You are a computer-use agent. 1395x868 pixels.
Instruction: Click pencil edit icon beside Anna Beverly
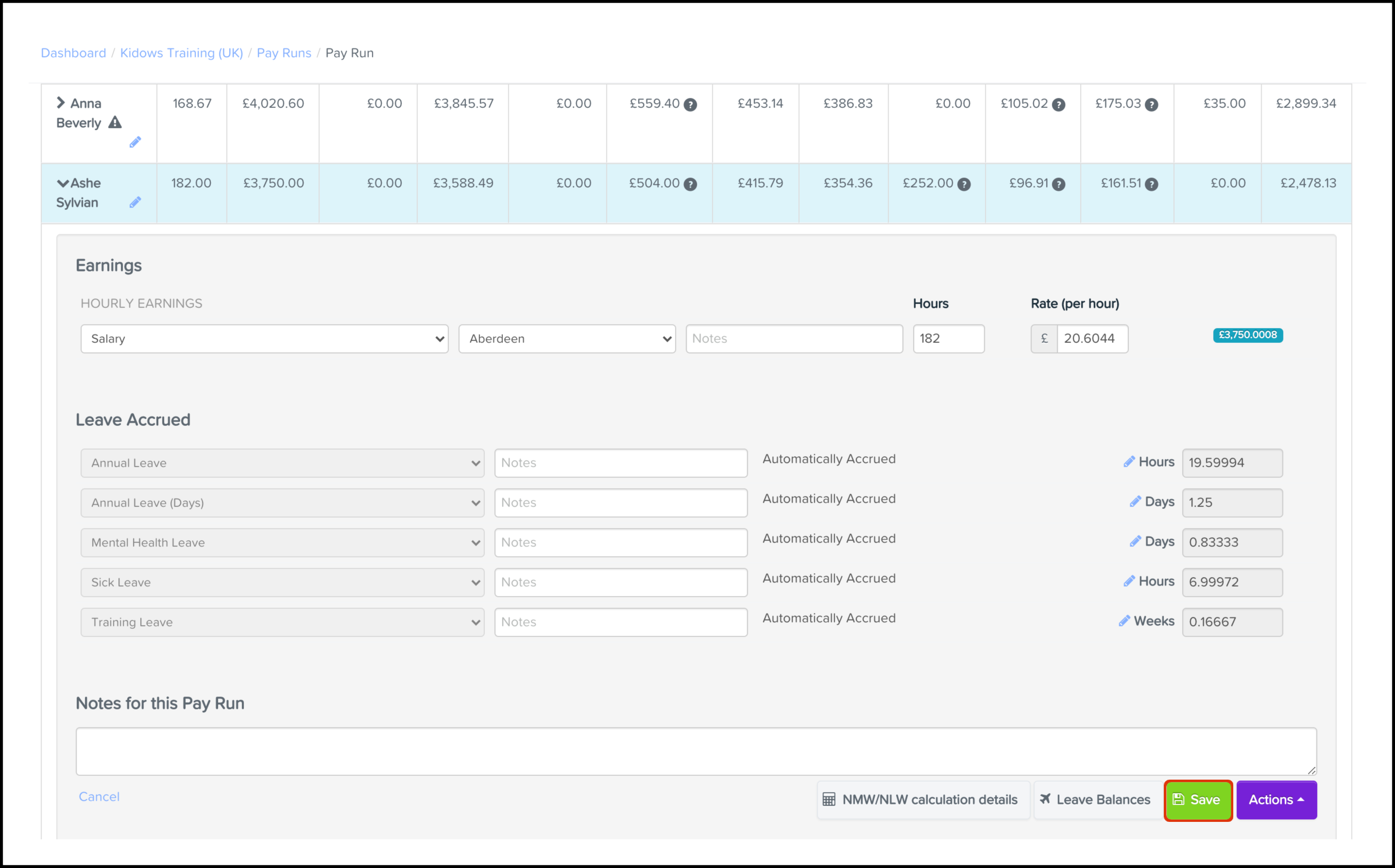[x=135, y=142]
